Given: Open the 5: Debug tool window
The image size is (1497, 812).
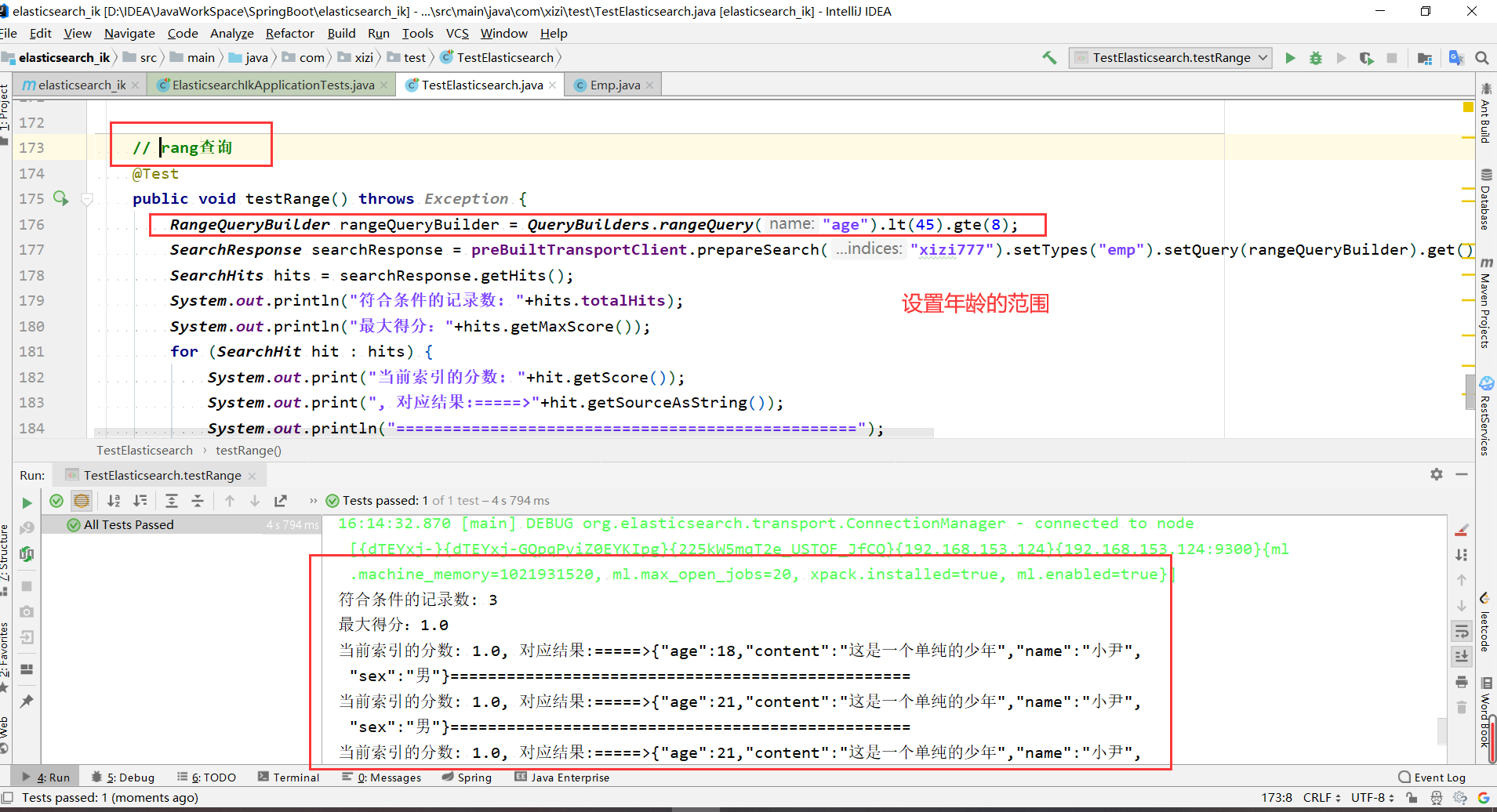Looking at the screenshot, I should (123, 778).
